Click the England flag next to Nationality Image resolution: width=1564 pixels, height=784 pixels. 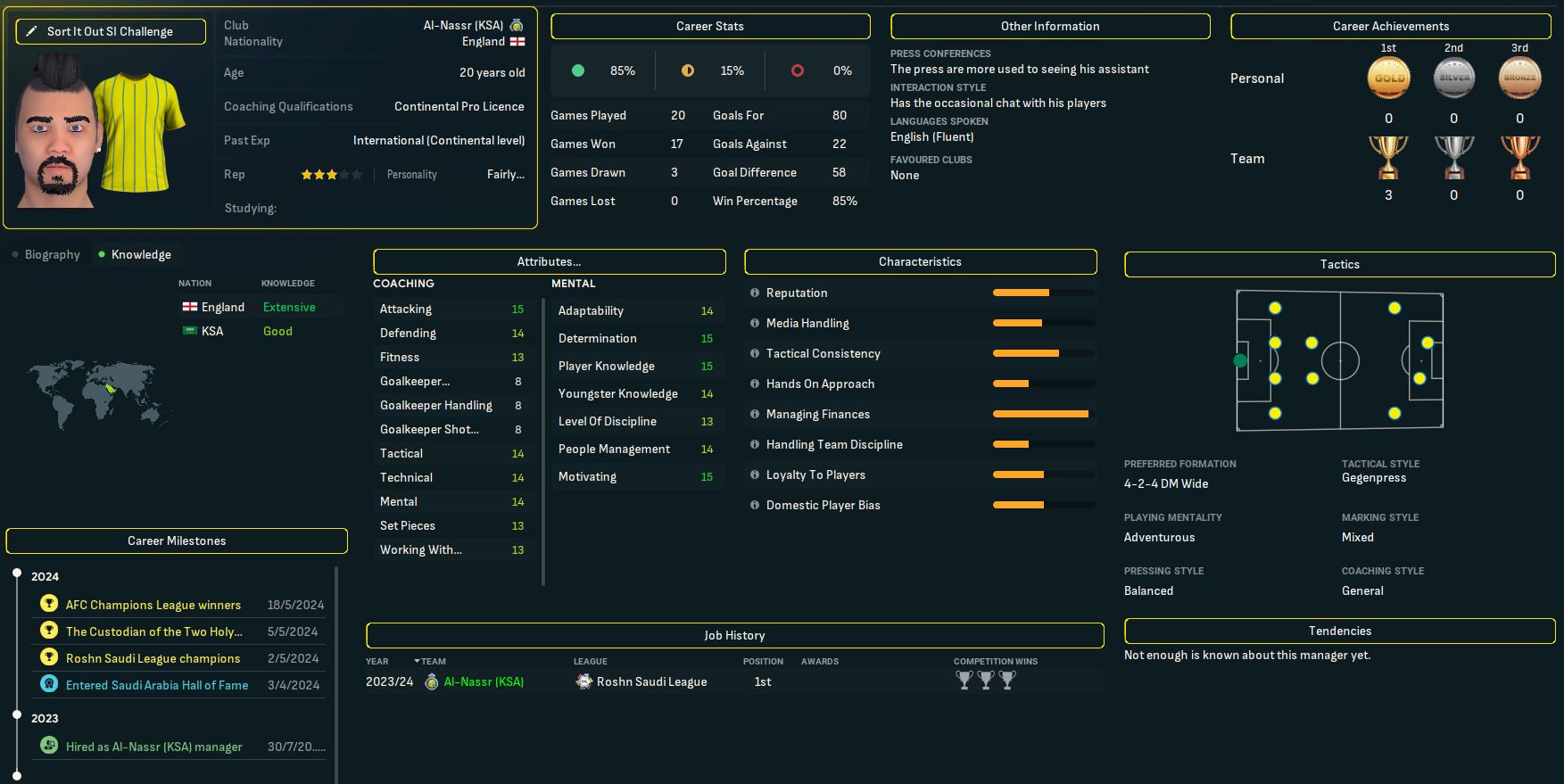point(517,41)
